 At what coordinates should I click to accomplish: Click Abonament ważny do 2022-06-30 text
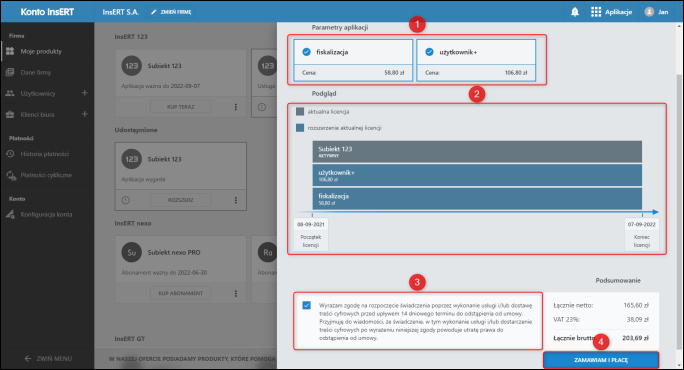(x=164, y=273)
